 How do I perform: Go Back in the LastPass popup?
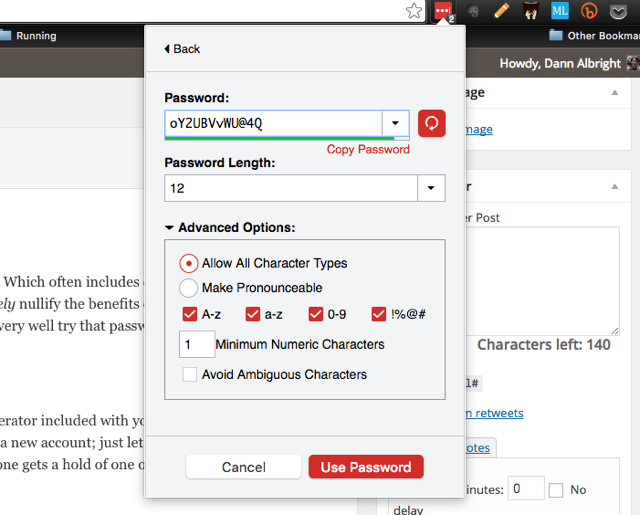tap(182, 48)
